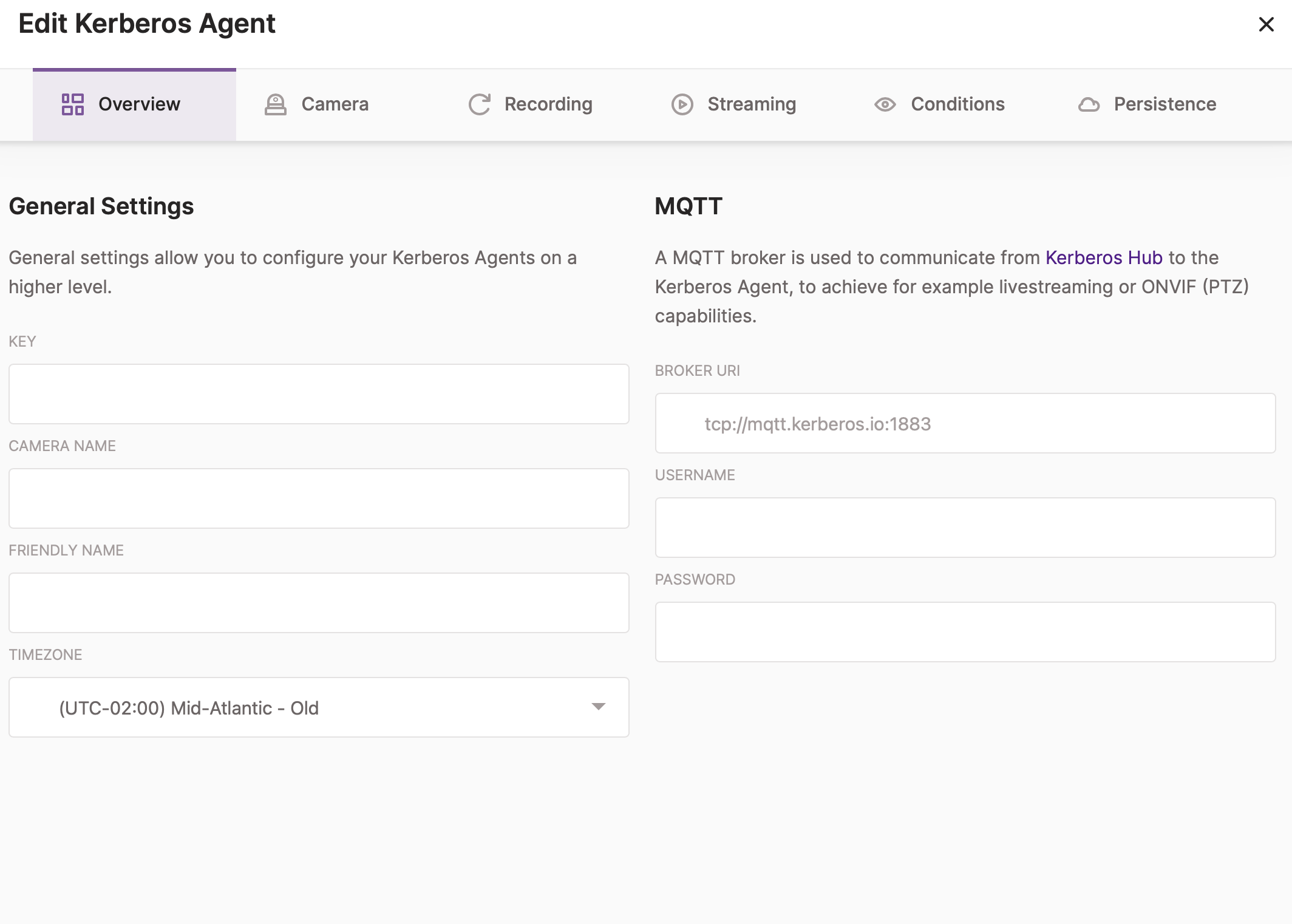The image size is (1292, 924).
Task: Open the Persistence tab
Action: click(1164, 104)
